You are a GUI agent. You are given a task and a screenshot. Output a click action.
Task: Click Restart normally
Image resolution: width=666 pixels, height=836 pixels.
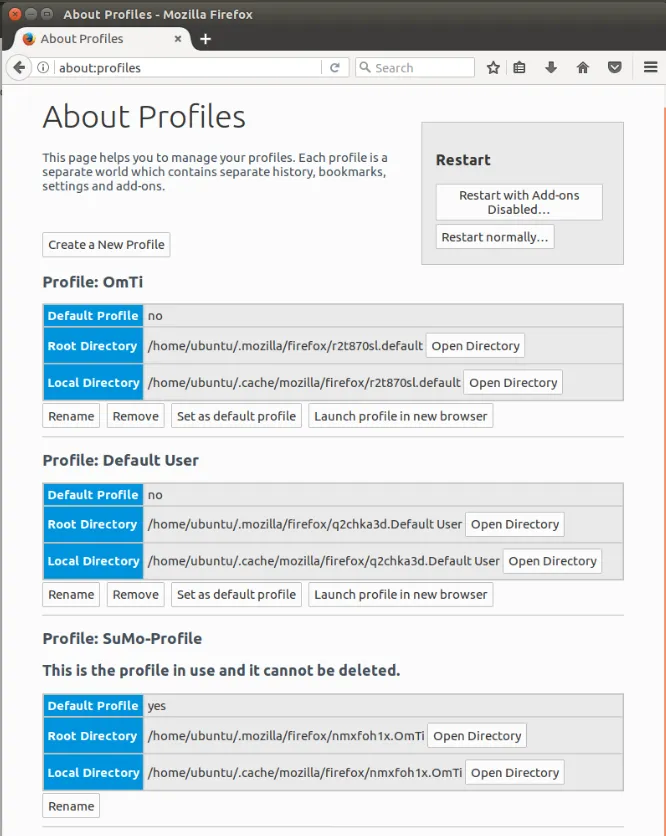(494, 236)
